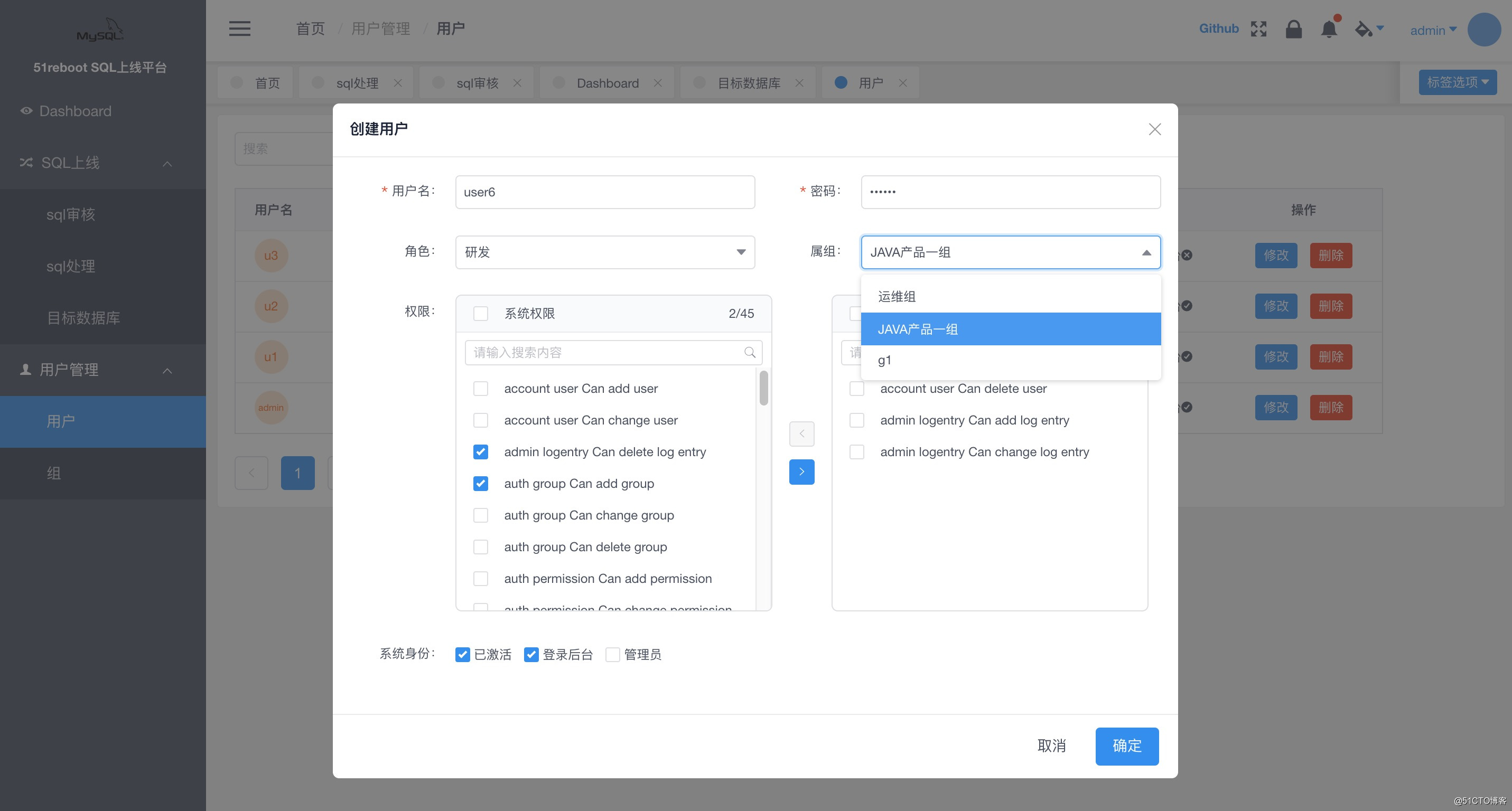Toggle the 系统权限 select-all checkbox
The image size is (1512, 811).
click(481, 314)
